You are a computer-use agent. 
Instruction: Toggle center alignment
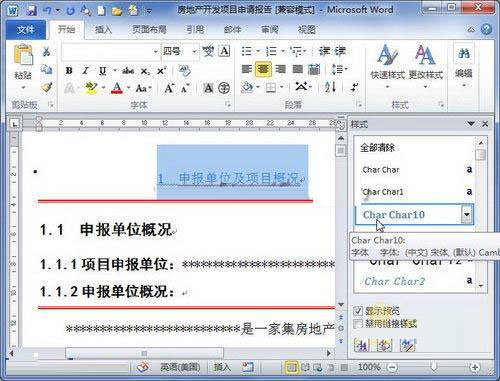point(263,69)
